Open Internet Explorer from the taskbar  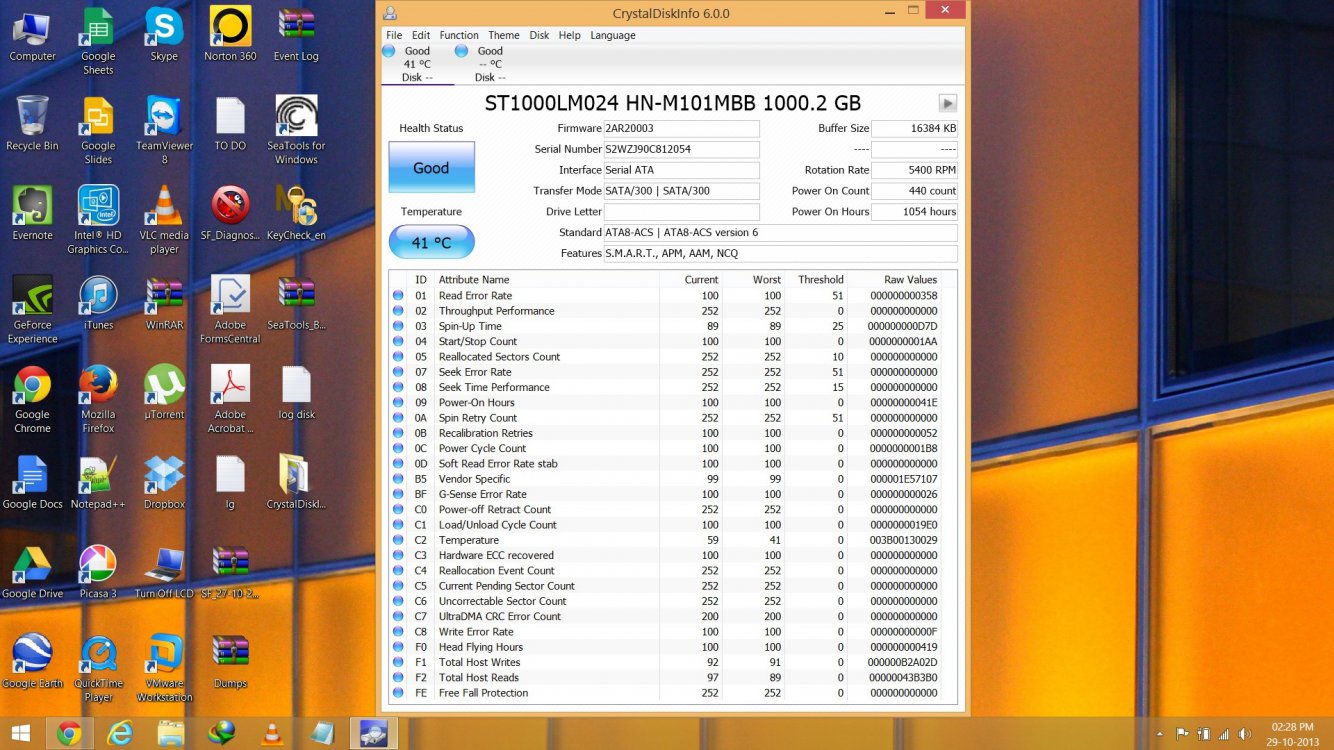point(120,734)
